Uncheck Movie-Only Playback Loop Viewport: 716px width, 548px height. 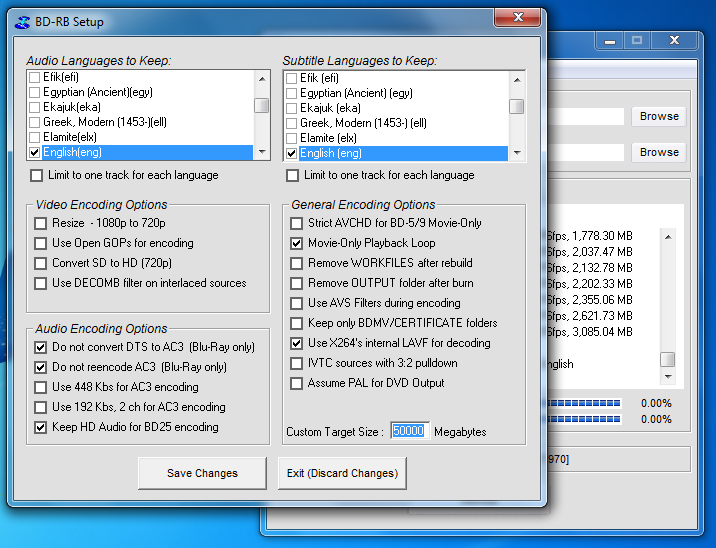[x=296, y=243]
